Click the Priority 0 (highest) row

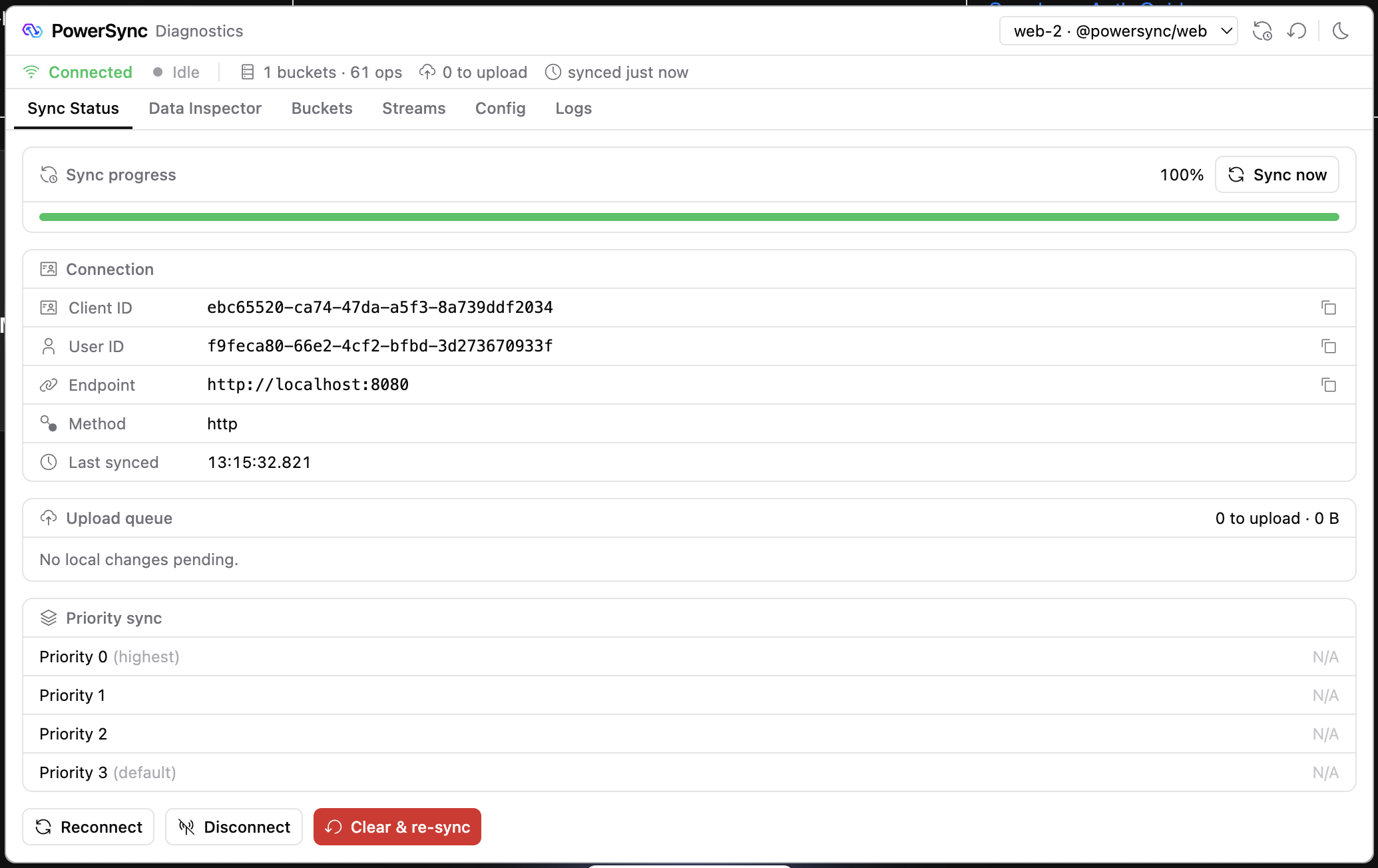[x=689, y=657]
